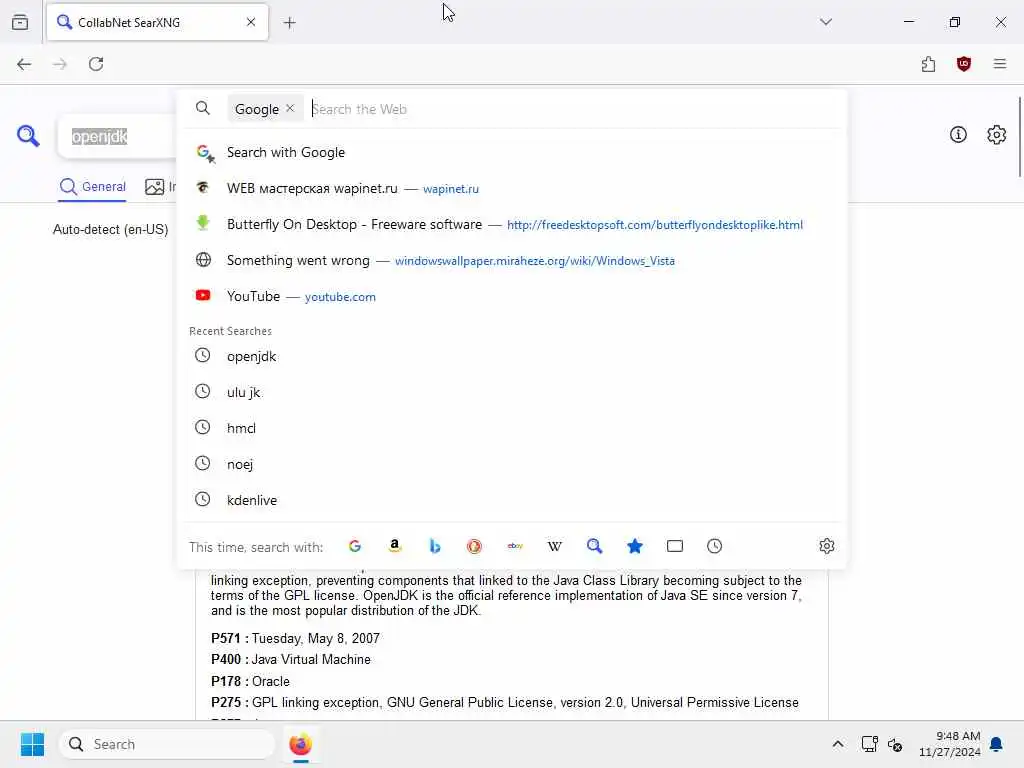This screenshot has height=768, width=1024.
Task: Reload the current page
Action: click(96, 64)
